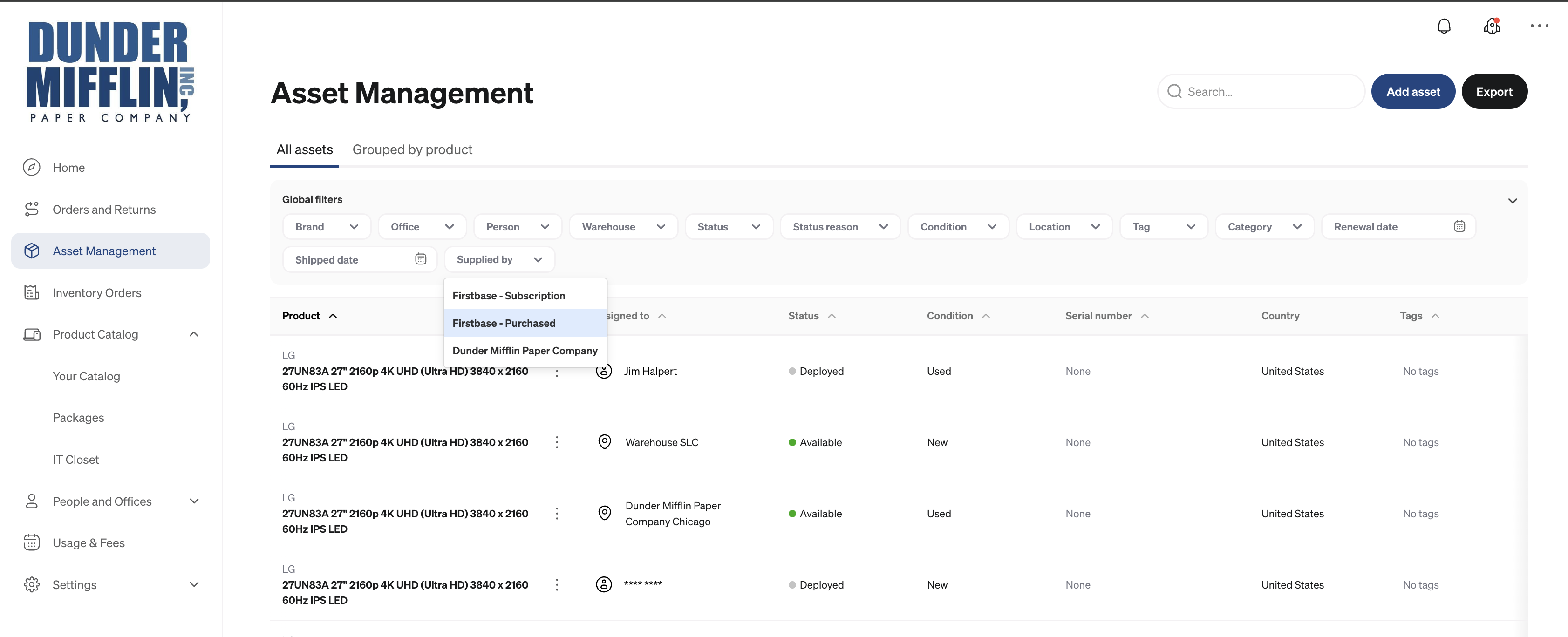Open the Status reason filter dropdown
Screen dimensions: 1568x637
click(840, 226)
